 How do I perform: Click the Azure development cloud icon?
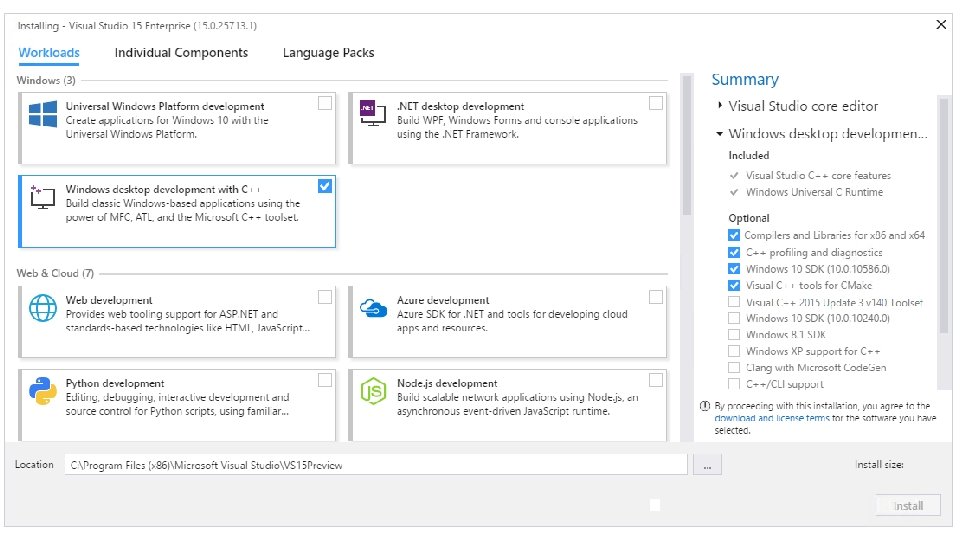(x=372, y=307)
